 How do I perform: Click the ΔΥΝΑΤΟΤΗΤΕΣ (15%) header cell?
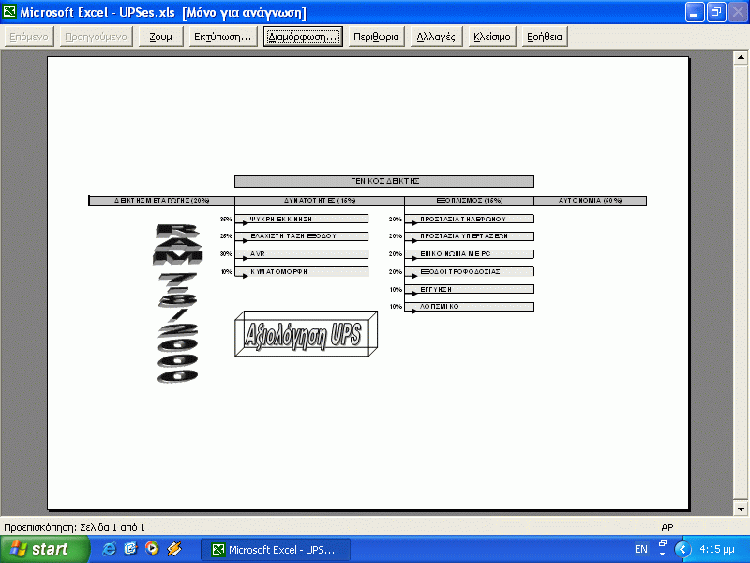pyautogui.click(x=320, y=201)
